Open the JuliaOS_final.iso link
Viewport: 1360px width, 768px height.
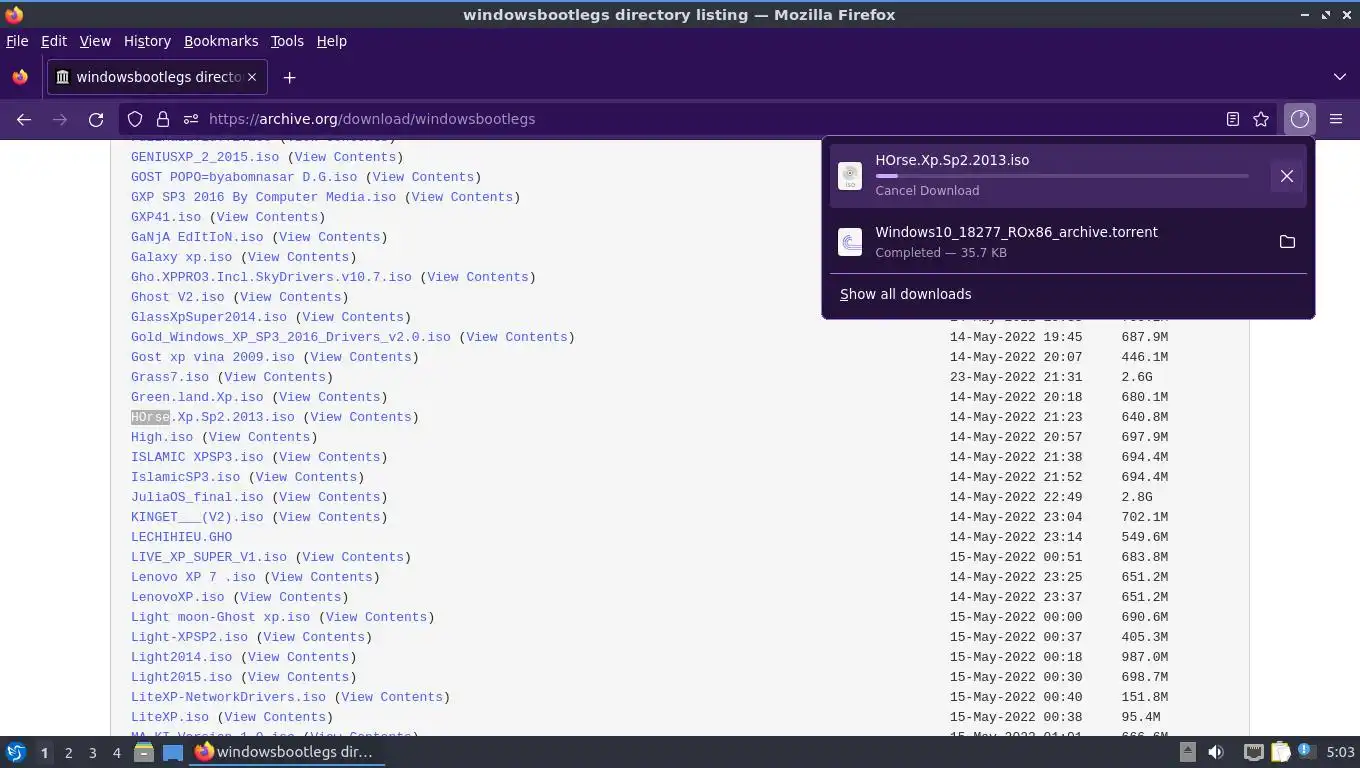click(x=197, y=497)
